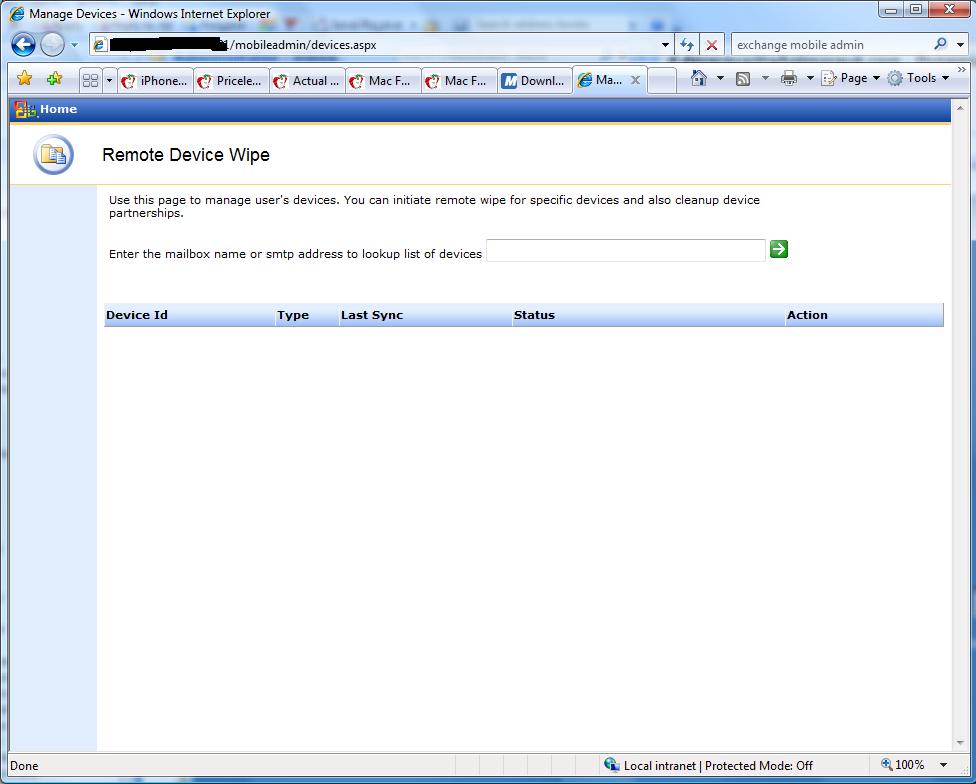Switch to the Actual ... tab
Image resolution: width=976 pixels, height=784 pixels.
click(x=307, y=81)
